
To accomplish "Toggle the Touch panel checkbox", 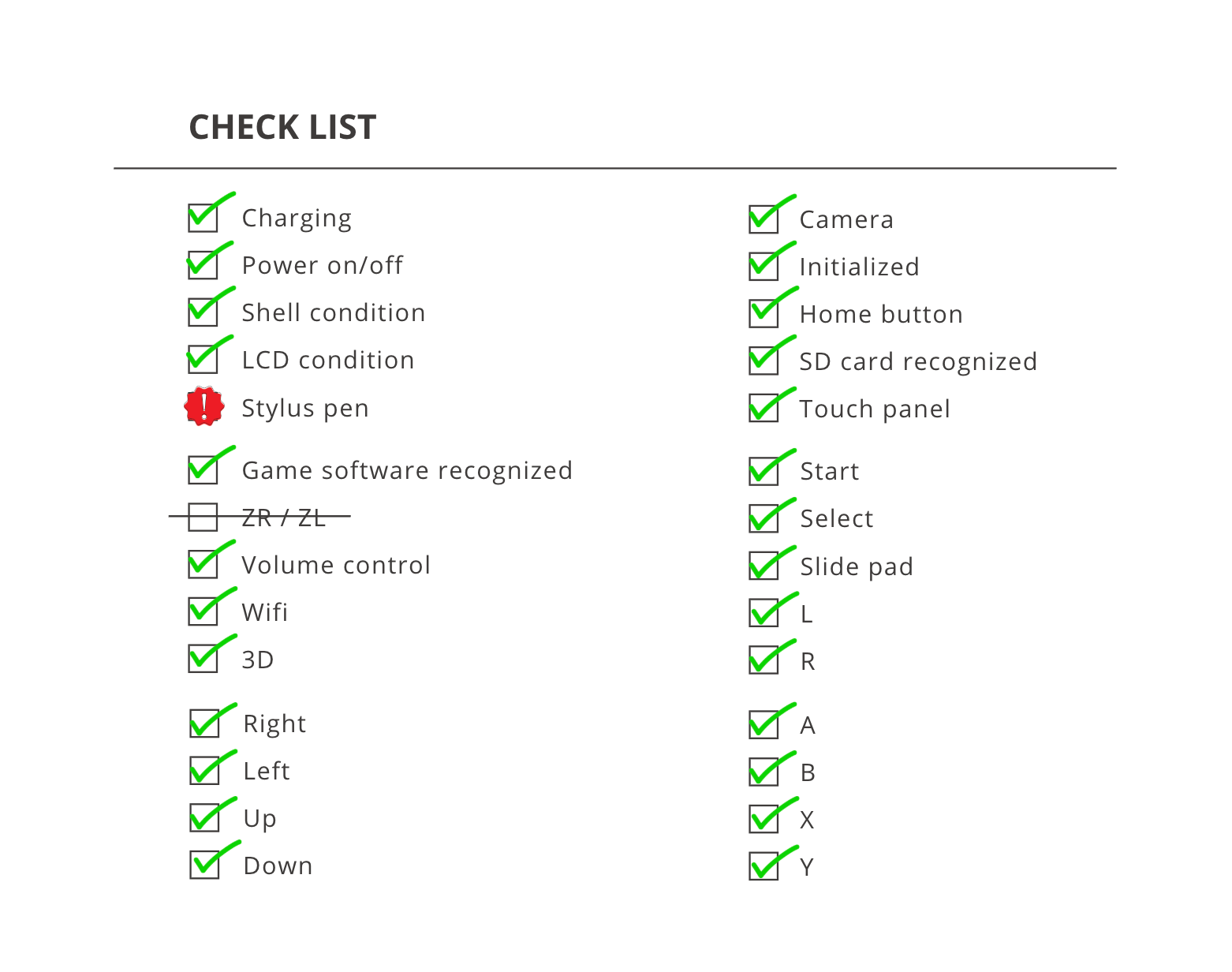I will tap(763, 408).
